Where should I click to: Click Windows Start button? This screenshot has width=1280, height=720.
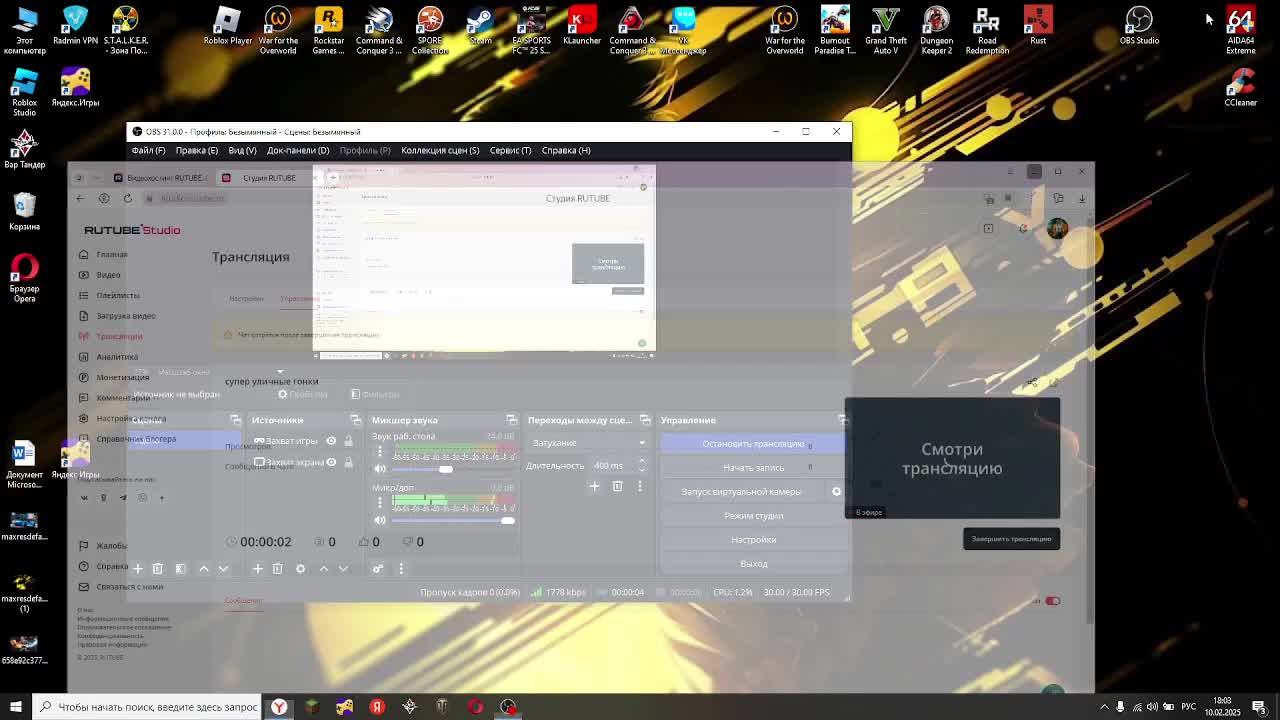(x=15, y=707)
